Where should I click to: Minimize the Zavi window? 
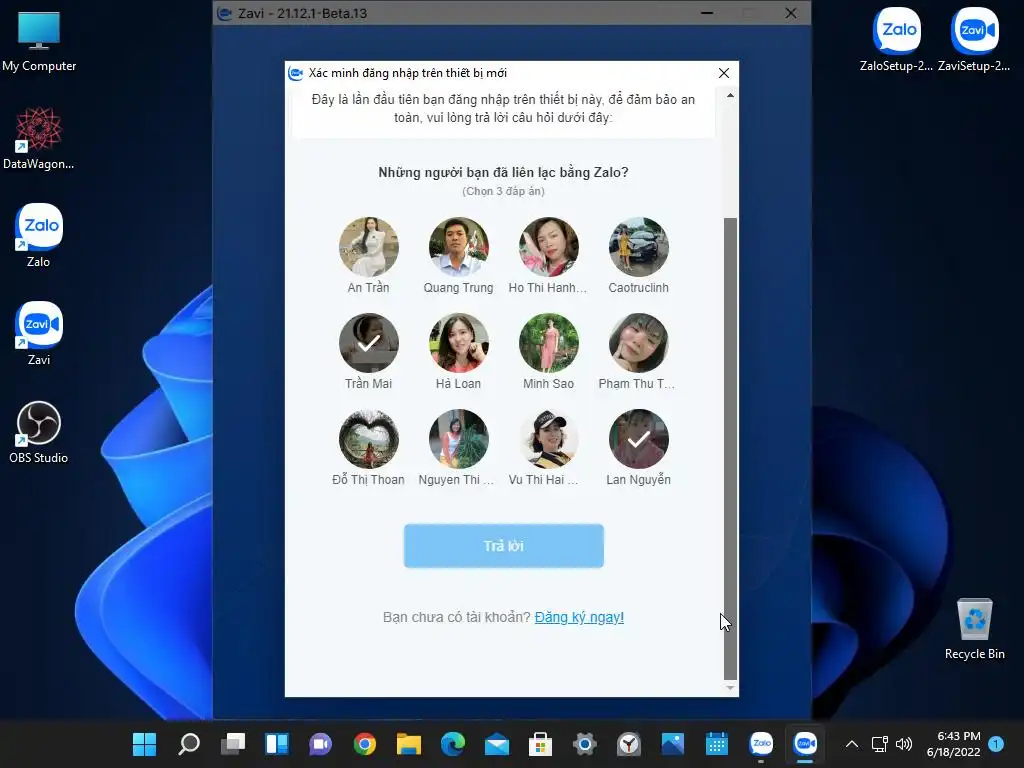pyautogui.click(x=707, y=13)
